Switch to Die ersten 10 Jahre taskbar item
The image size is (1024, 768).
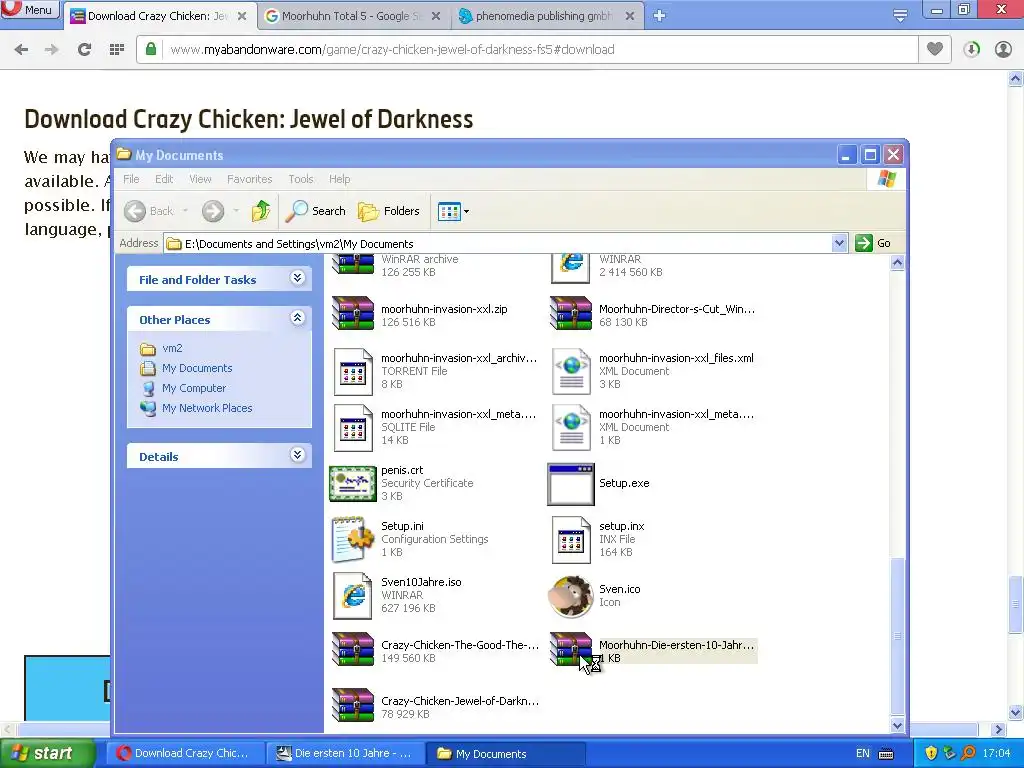click(345, 753)
